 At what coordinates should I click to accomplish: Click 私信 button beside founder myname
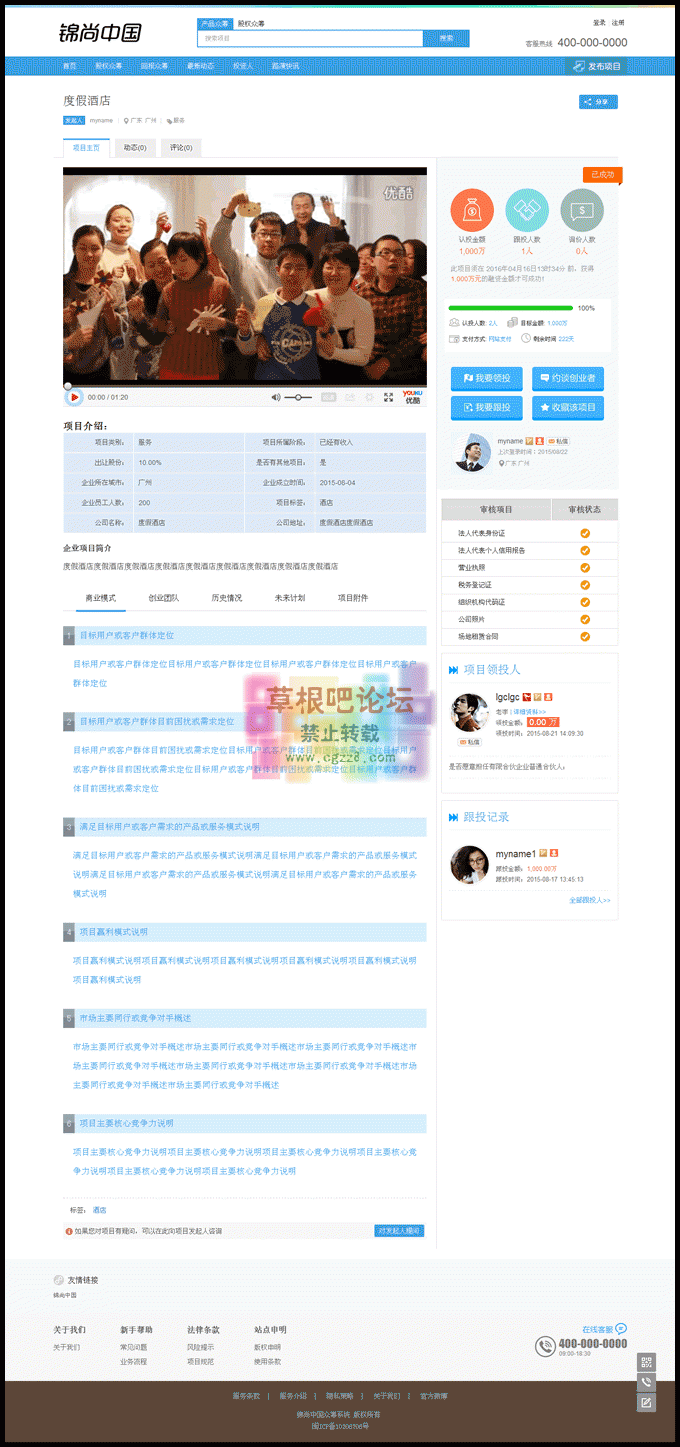559,441
